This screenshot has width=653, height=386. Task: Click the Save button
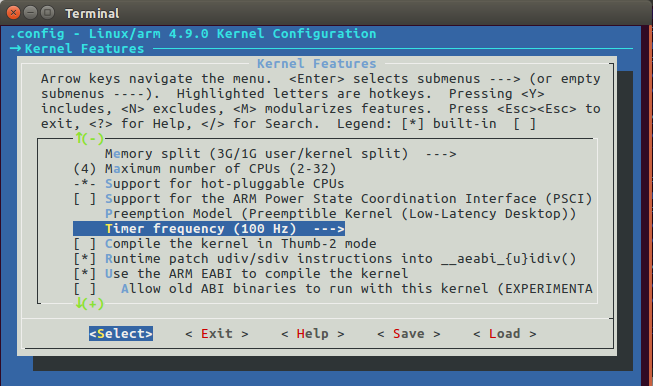[x=409, y=334]
